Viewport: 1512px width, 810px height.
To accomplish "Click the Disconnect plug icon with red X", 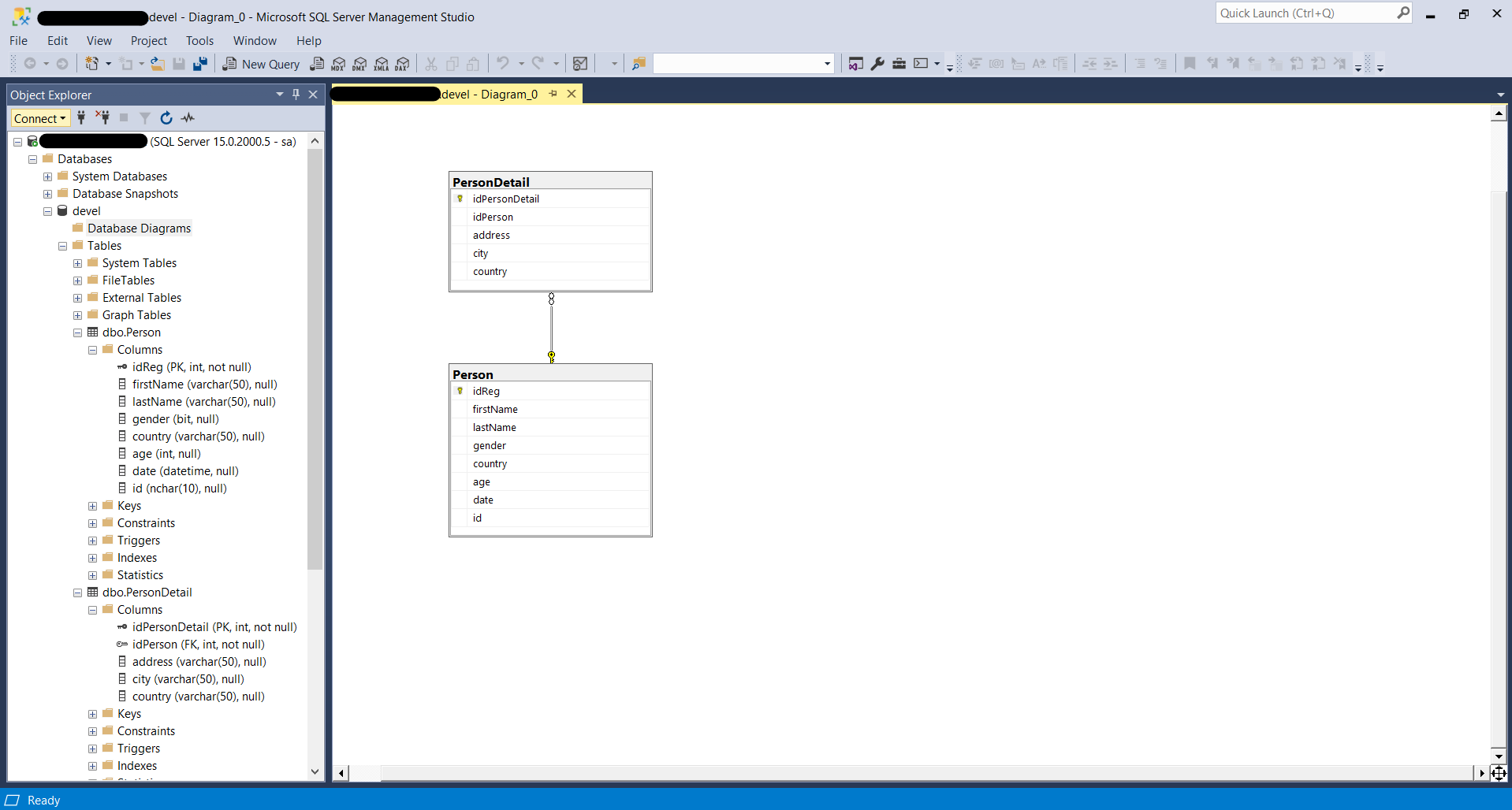I will 102,118.
